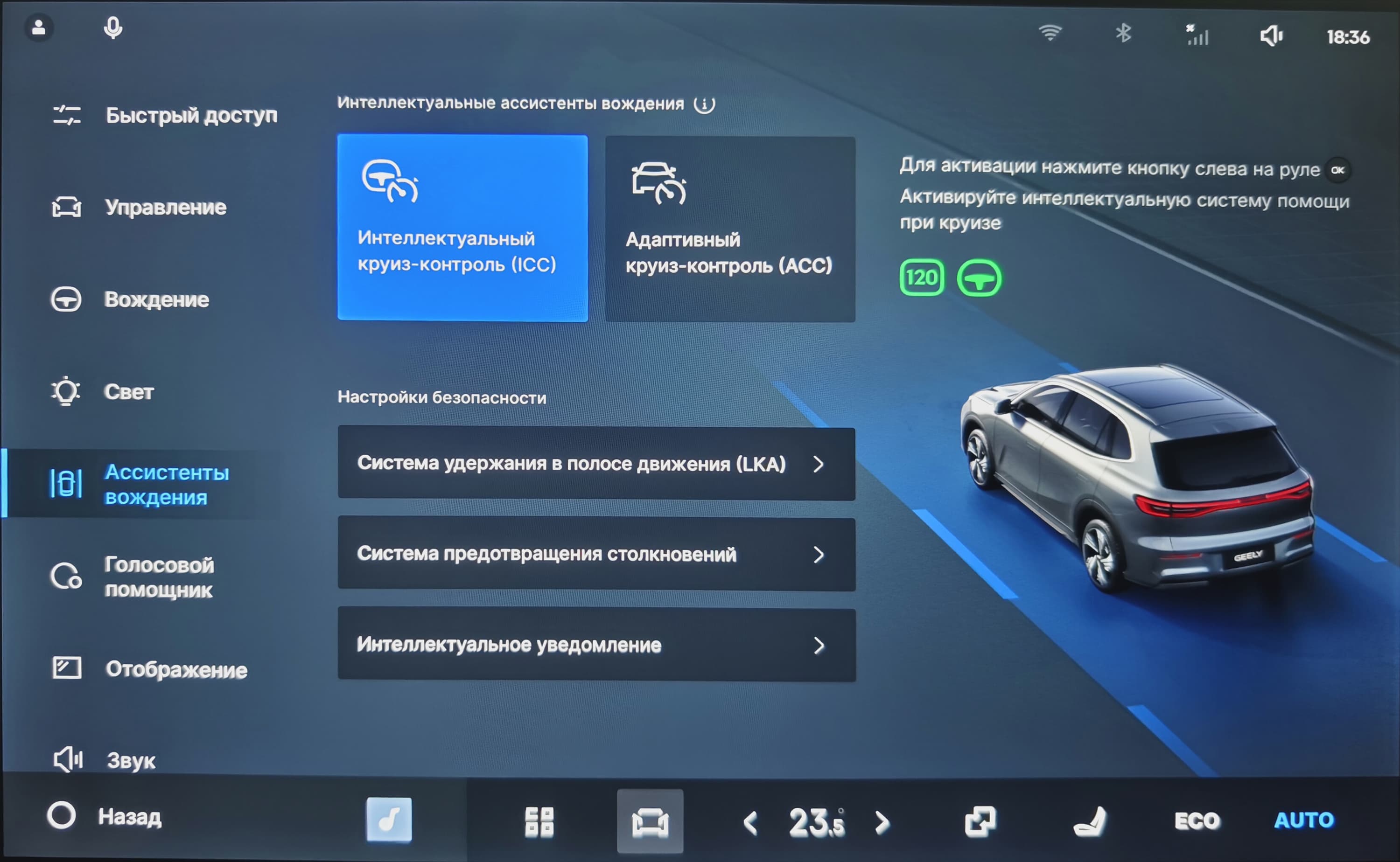Screen dimensions: 1400x862
Task: Open the apps grid icon
Action: tap(539, 821)
